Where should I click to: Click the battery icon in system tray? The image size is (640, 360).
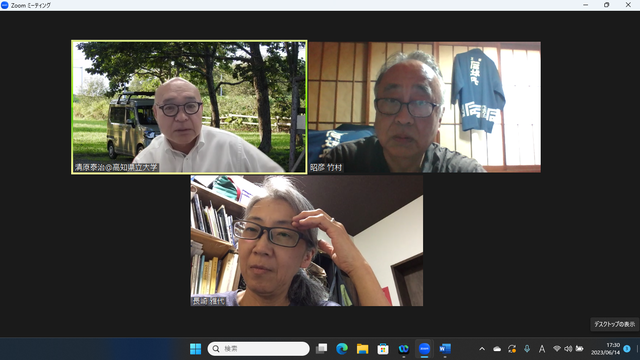(x=579, y=349)
